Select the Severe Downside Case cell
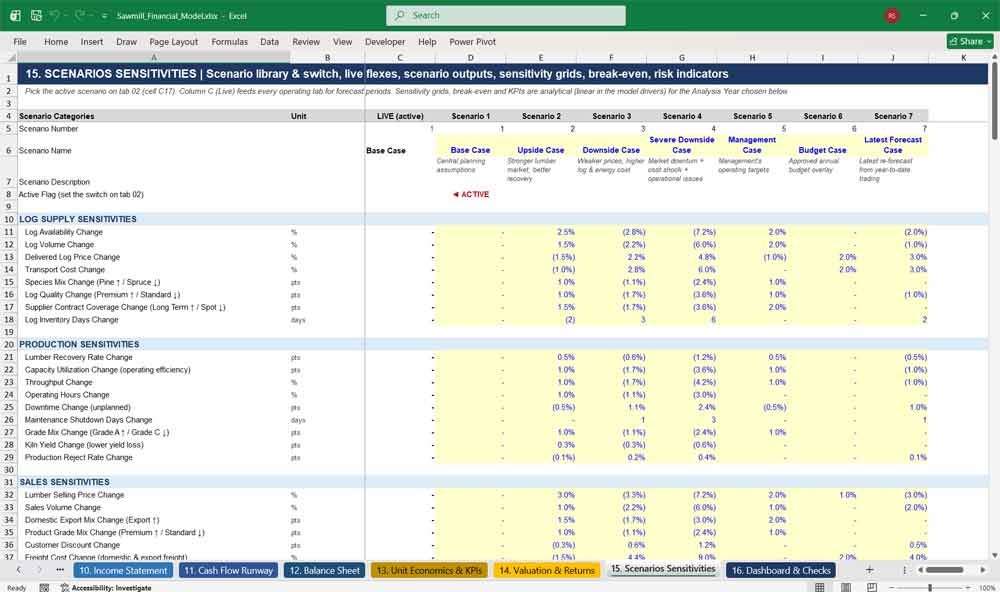Image resolution: width=1000 pixels, height=592 pixels. [682, 145]
